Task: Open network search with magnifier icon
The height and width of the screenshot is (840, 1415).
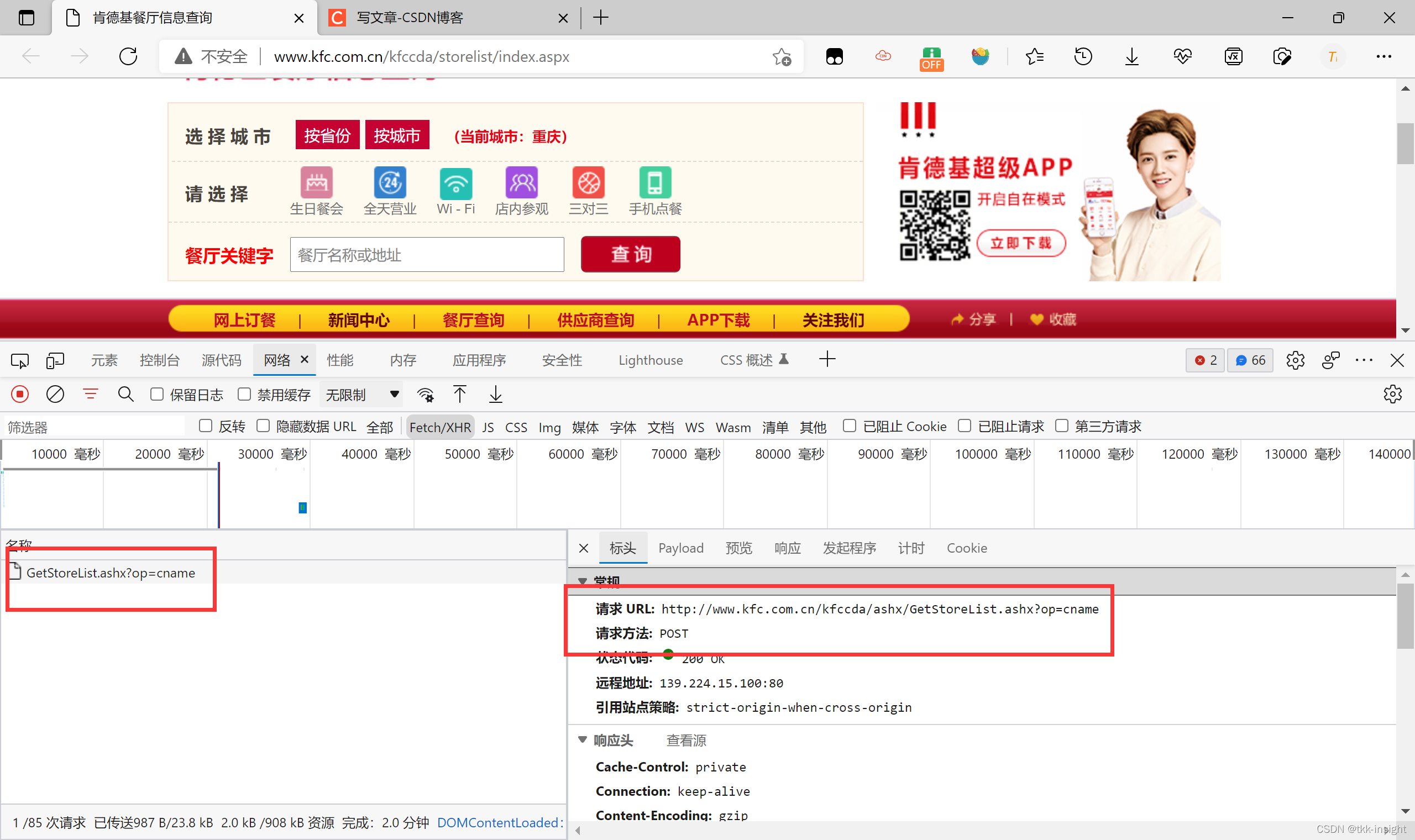Action: (125, 394)
